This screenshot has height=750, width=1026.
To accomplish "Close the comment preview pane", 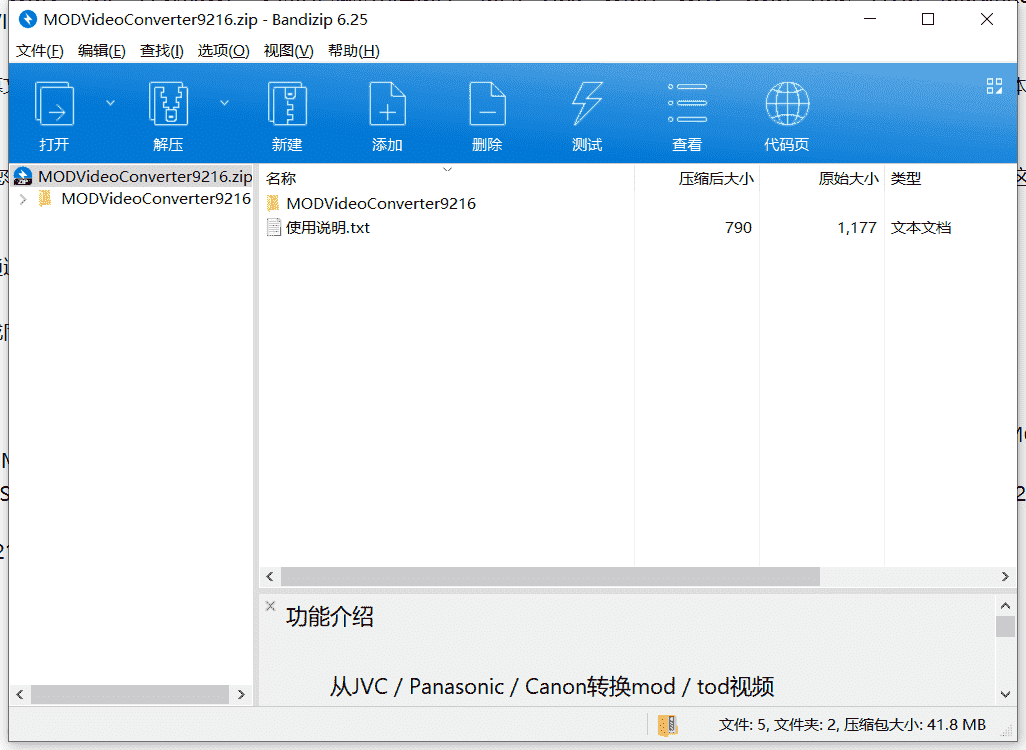I will [x=270, y=606].
